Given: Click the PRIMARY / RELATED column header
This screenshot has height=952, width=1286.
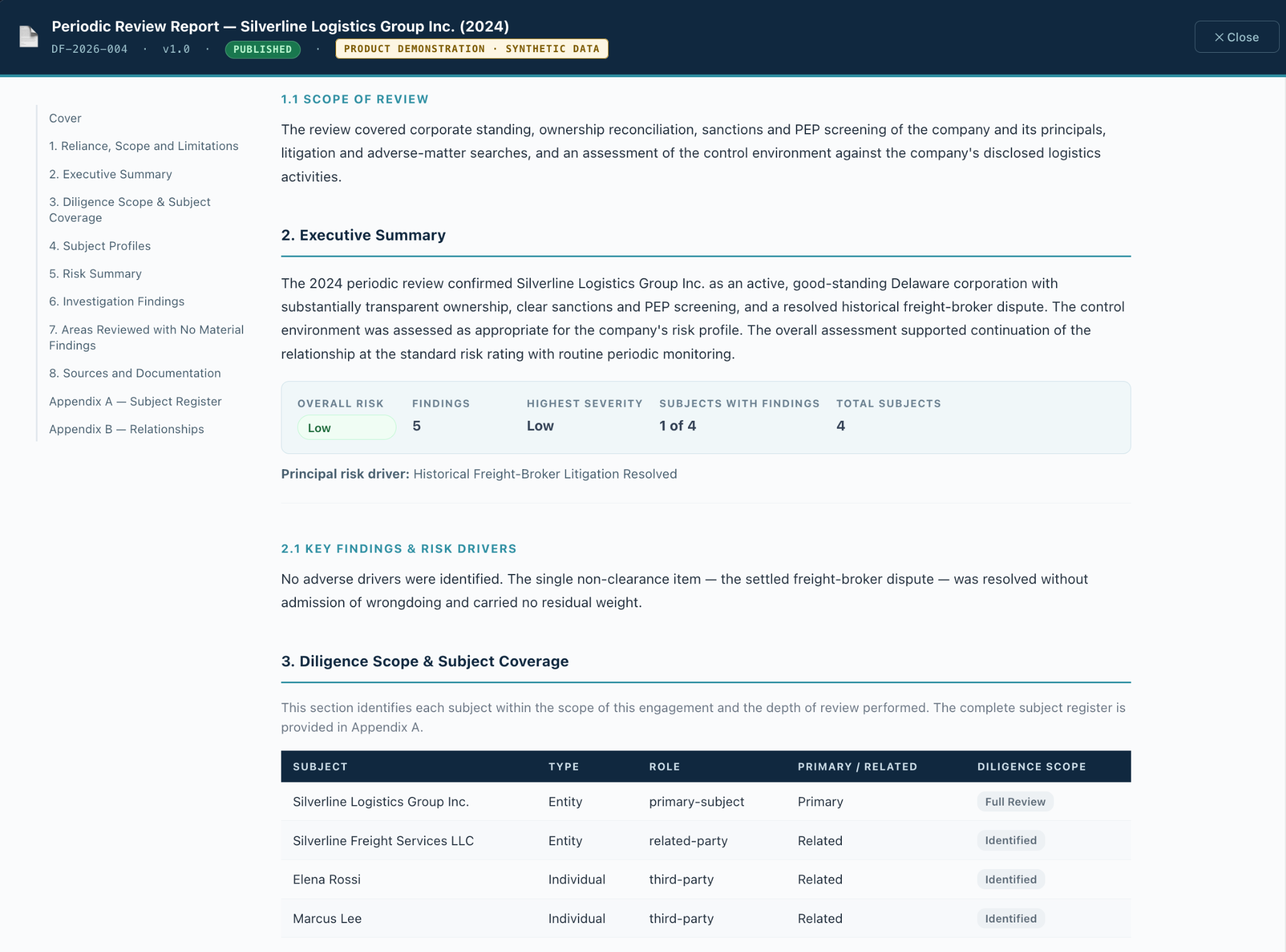Looking at the screenshot, I should [x=857, y=767].
